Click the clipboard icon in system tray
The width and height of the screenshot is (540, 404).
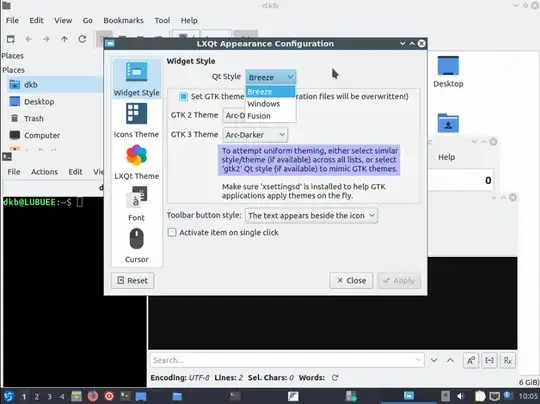pyautogui.click(x=479, y=396)
